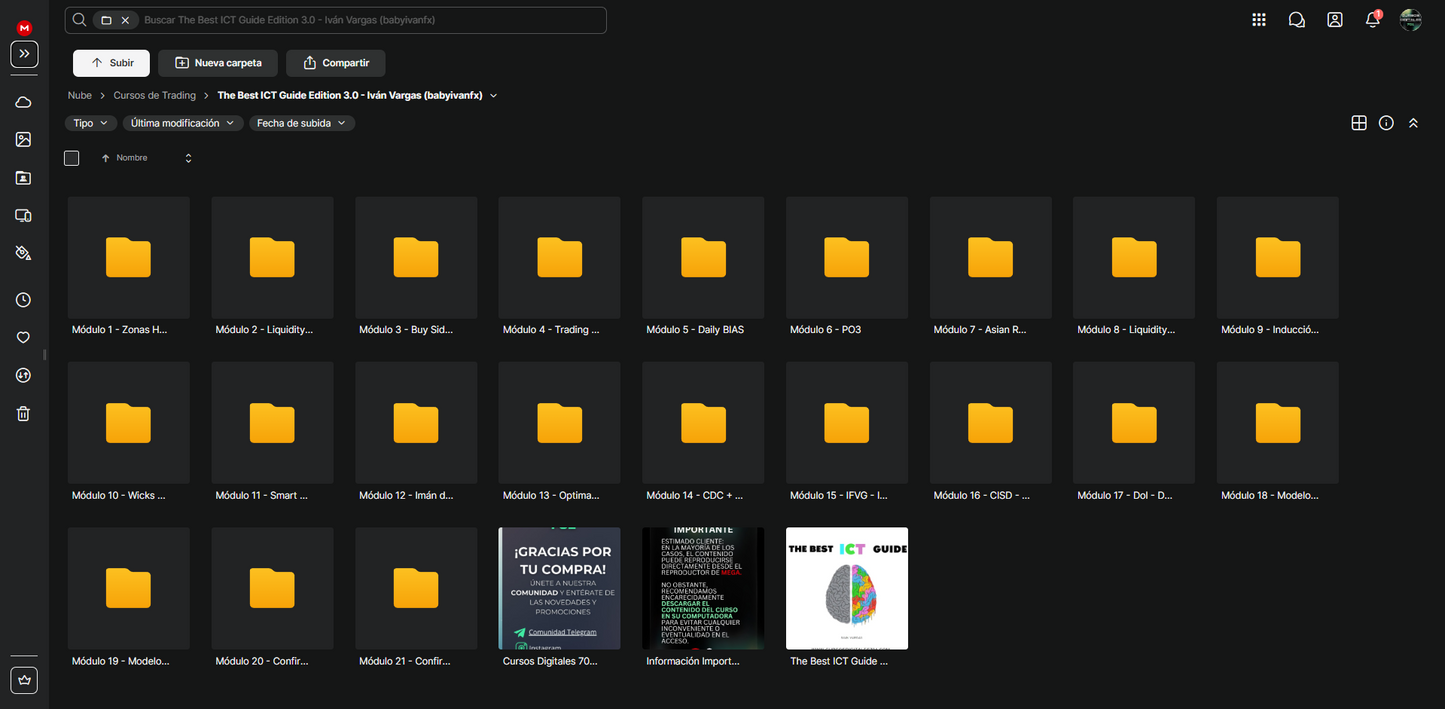Image resolution: width=1445 pixels, height=709 pixels.
Task: Expand the left sidebar with the double-arrow button
Action: (x=24, y=54)
